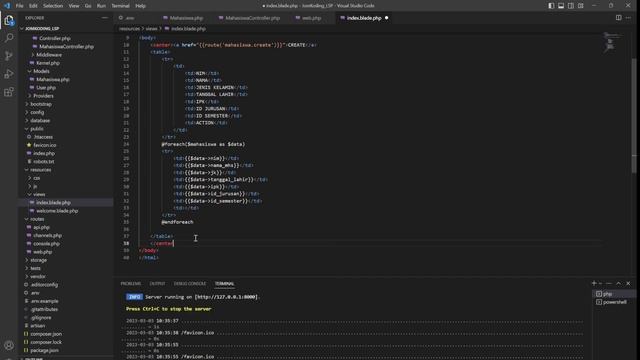Open the Selection menu
Viewport: 640px width, 360px height.
coord(53,6)
